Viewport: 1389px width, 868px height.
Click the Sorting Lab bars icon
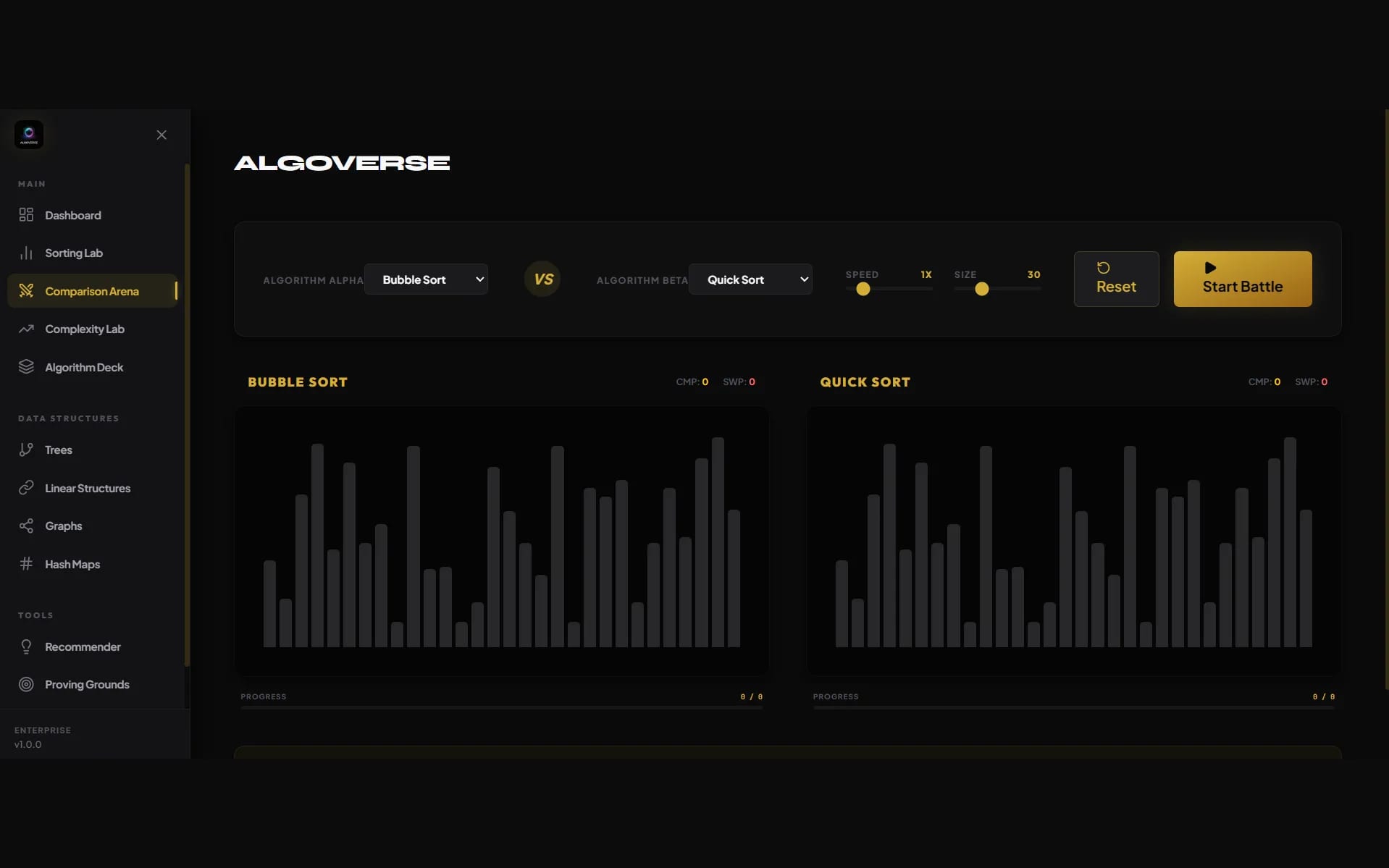tap(26, 253)
